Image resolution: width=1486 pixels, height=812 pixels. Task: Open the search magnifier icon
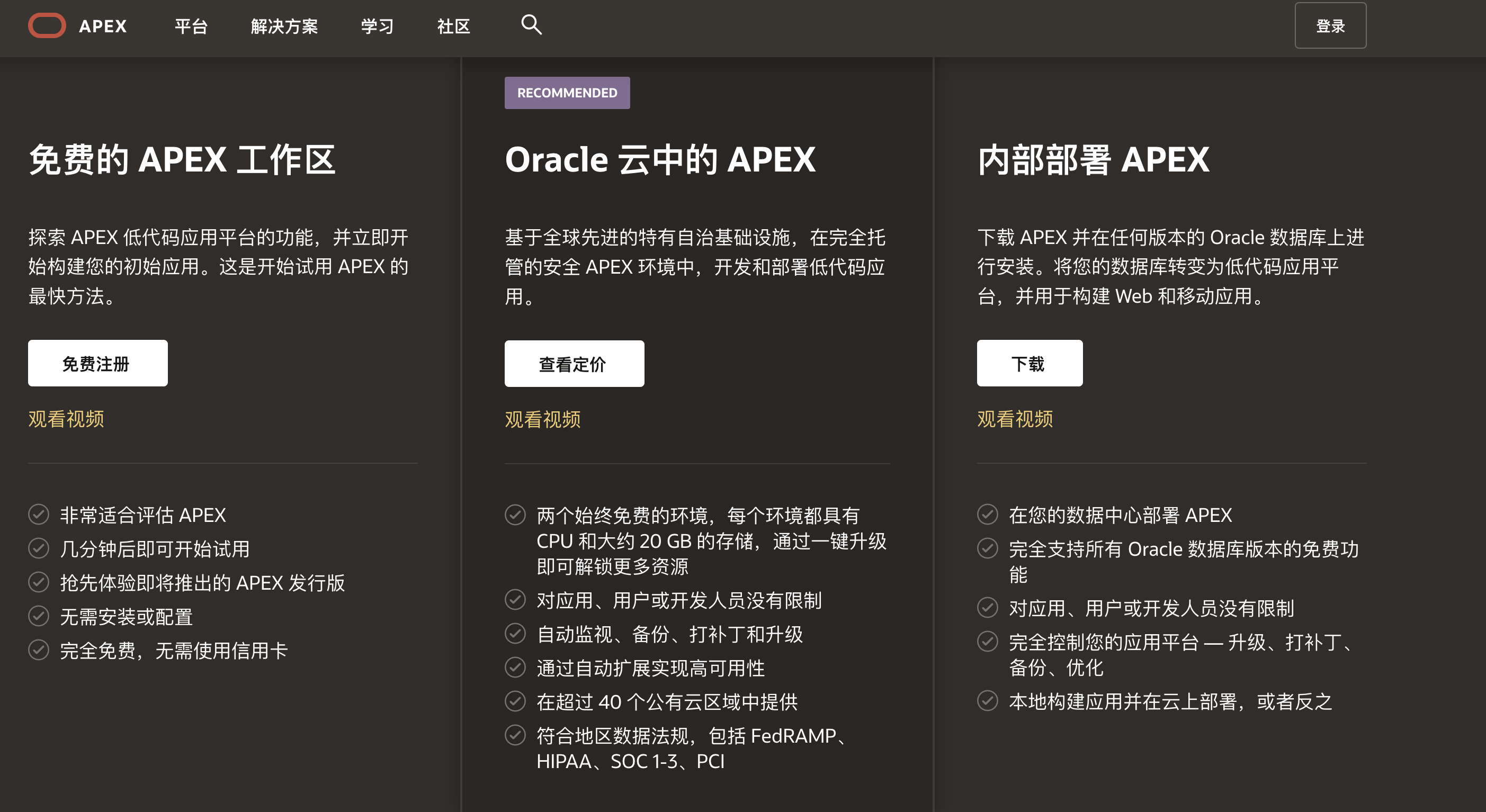coord(531,25)
